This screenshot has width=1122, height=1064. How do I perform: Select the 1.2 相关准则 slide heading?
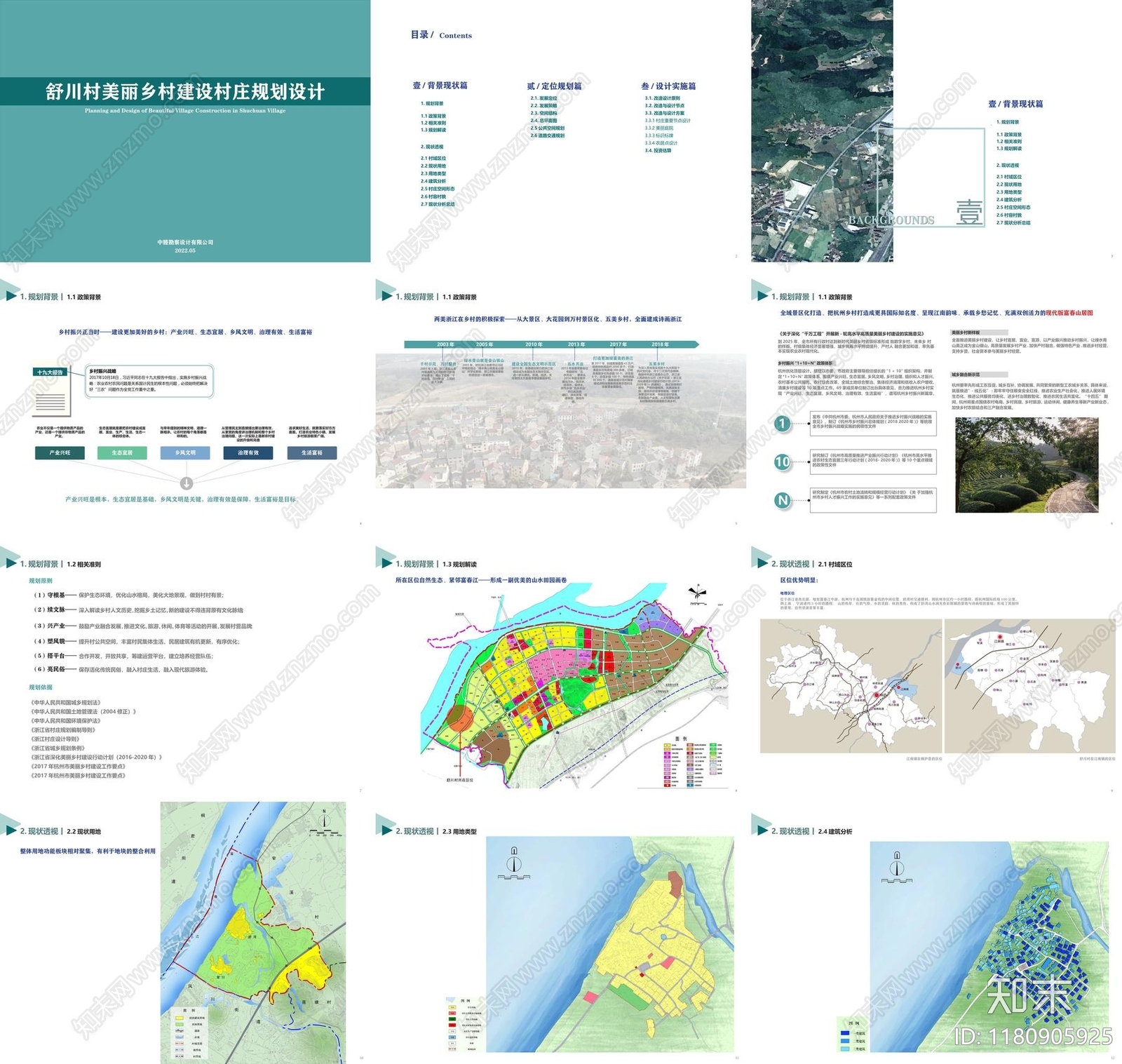(83, 564)
